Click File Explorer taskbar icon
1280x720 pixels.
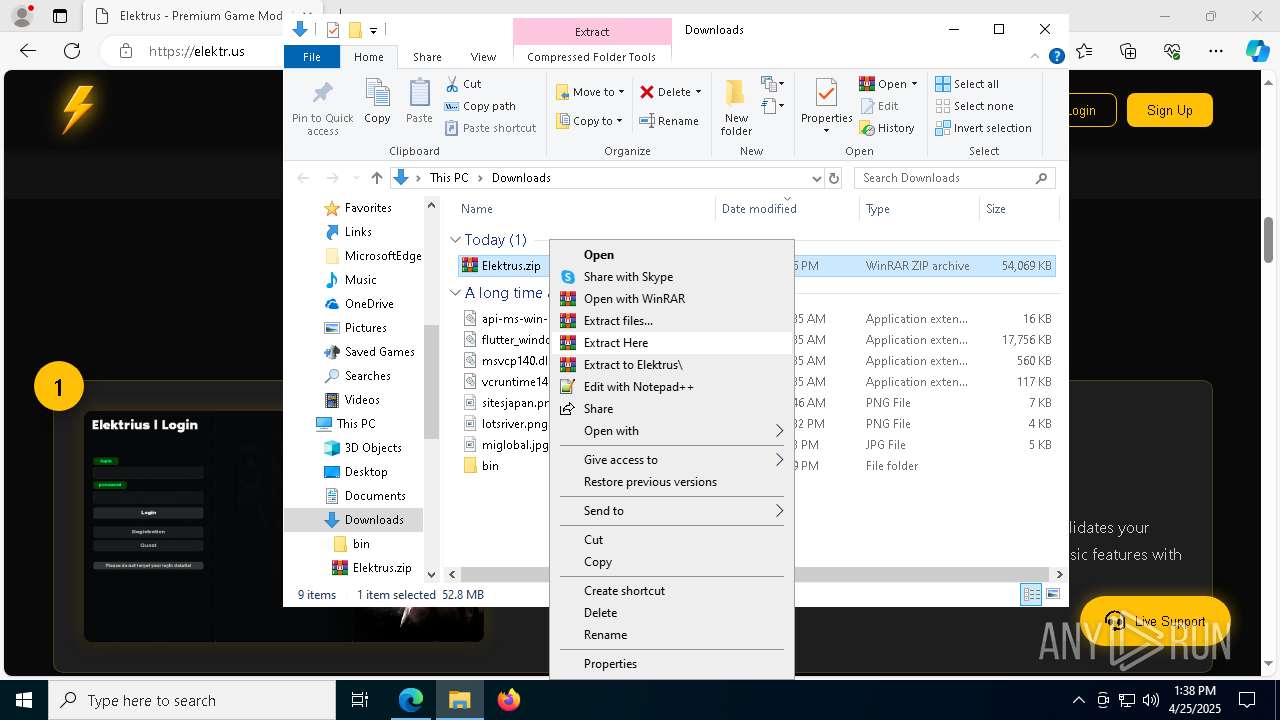click(x=460, y=700)
